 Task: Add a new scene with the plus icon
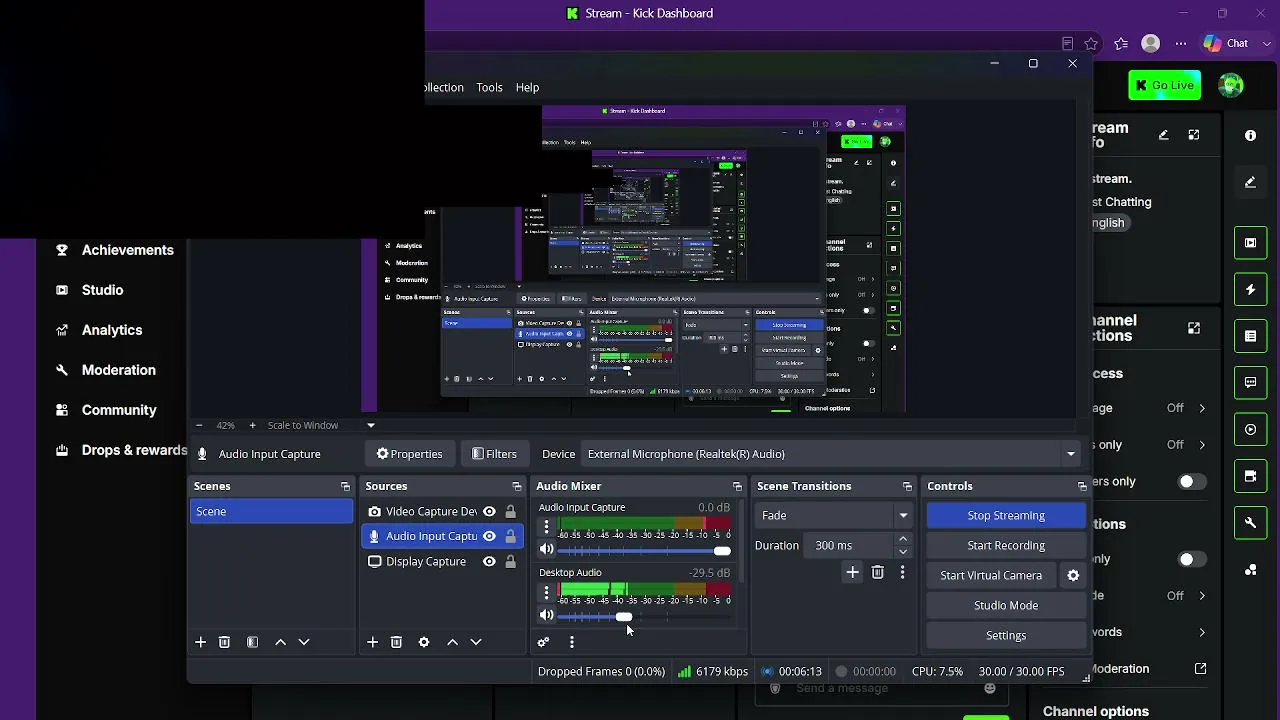[x=200, y=642]
